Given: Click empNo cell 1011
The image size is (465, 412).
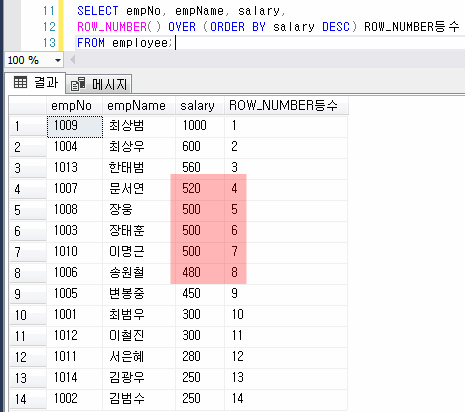Looking at the screenshot, I should pos(75,357).
